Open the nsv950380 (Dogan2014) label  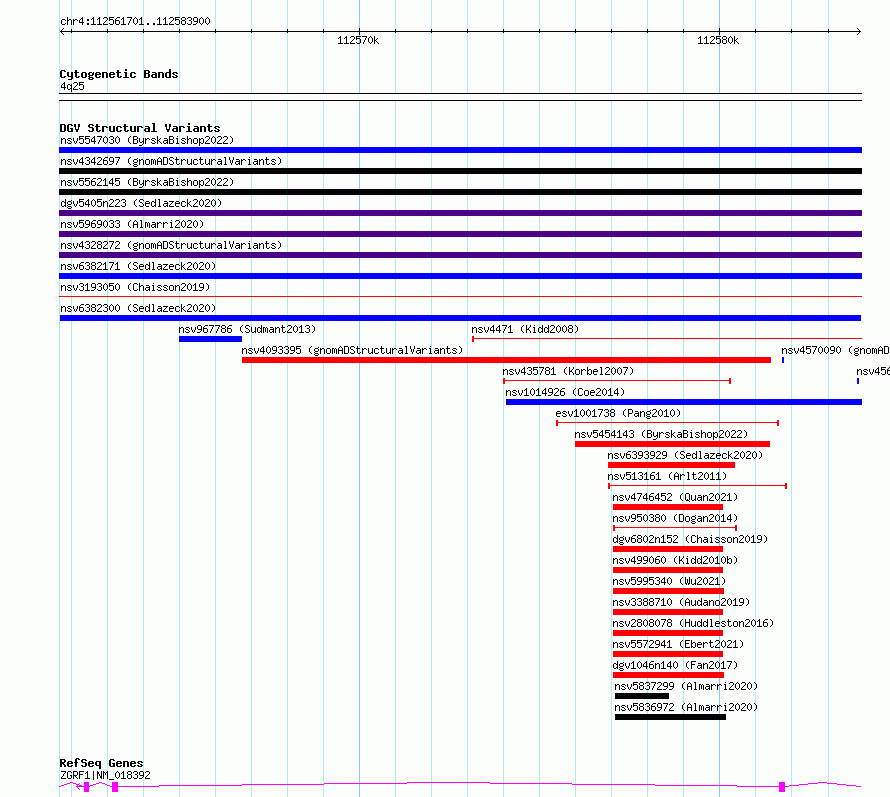(x=675, y=518)
